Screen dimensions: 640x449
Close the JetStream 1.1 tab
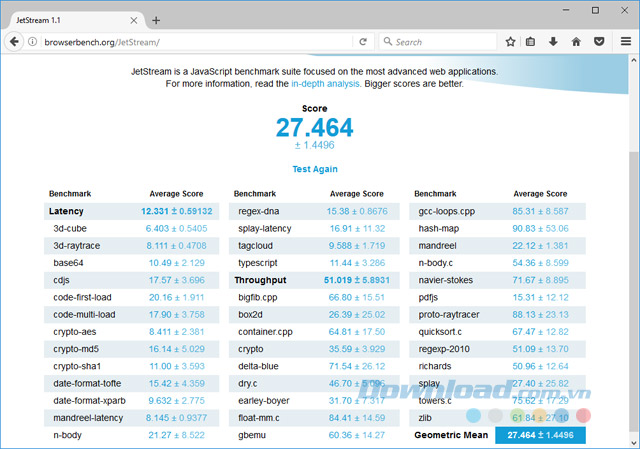click(133, 20)
